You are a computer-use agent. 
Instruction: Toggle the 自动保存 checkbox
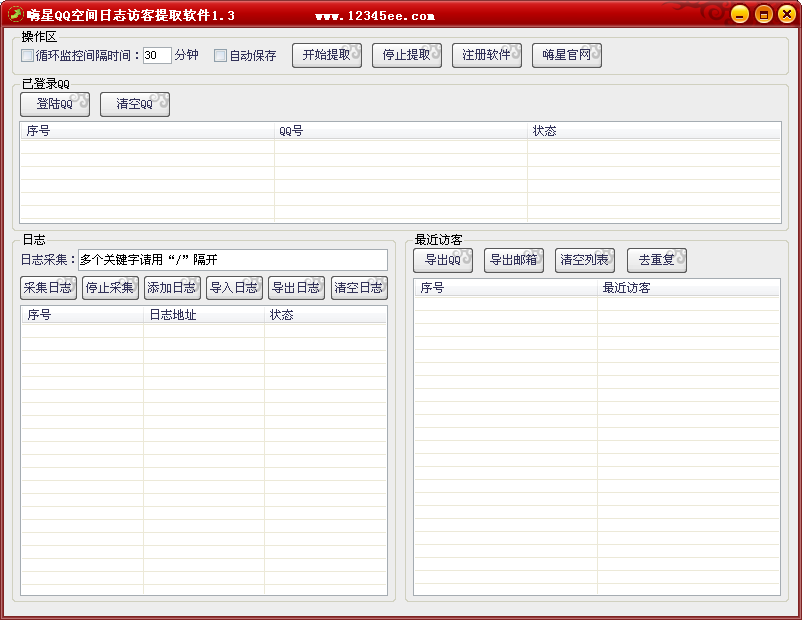click(220, 55)
